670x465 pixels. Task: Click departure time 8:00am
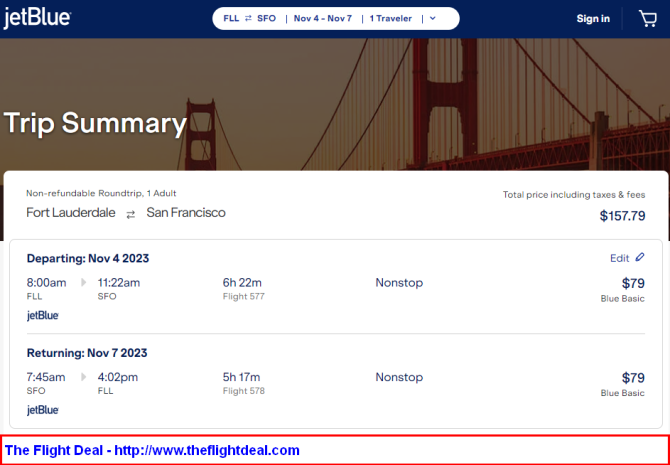pos(47,283)
